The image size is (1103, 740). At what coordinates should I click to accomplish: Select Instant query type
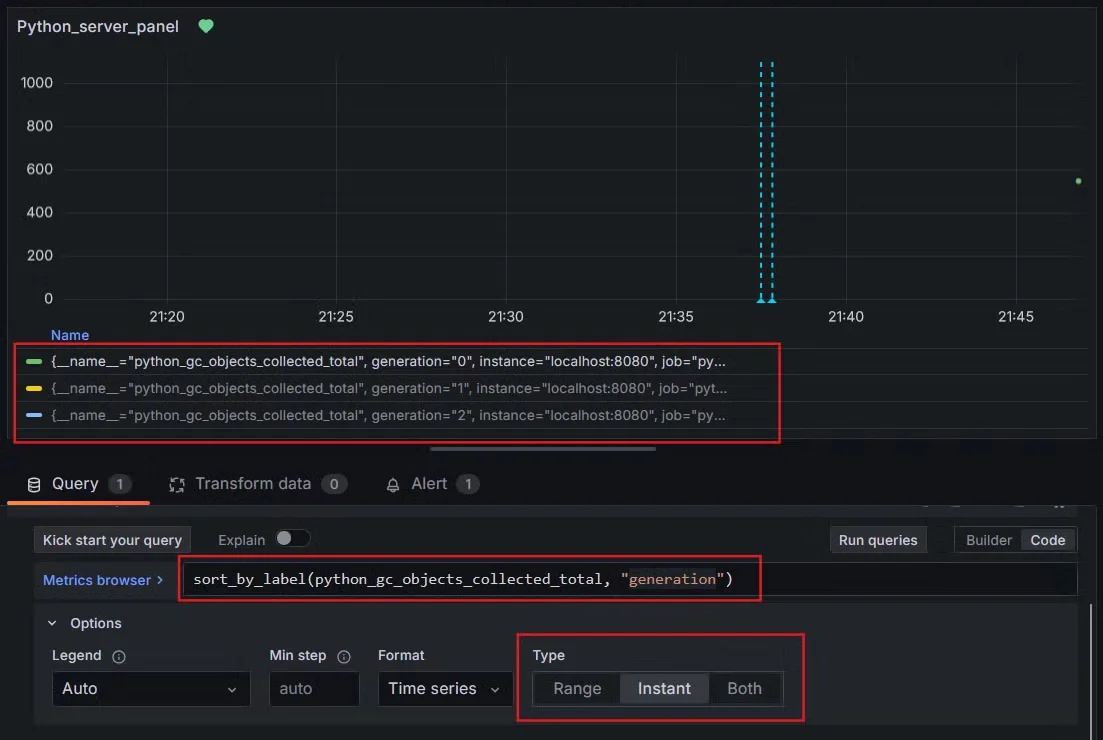point(664,689)
